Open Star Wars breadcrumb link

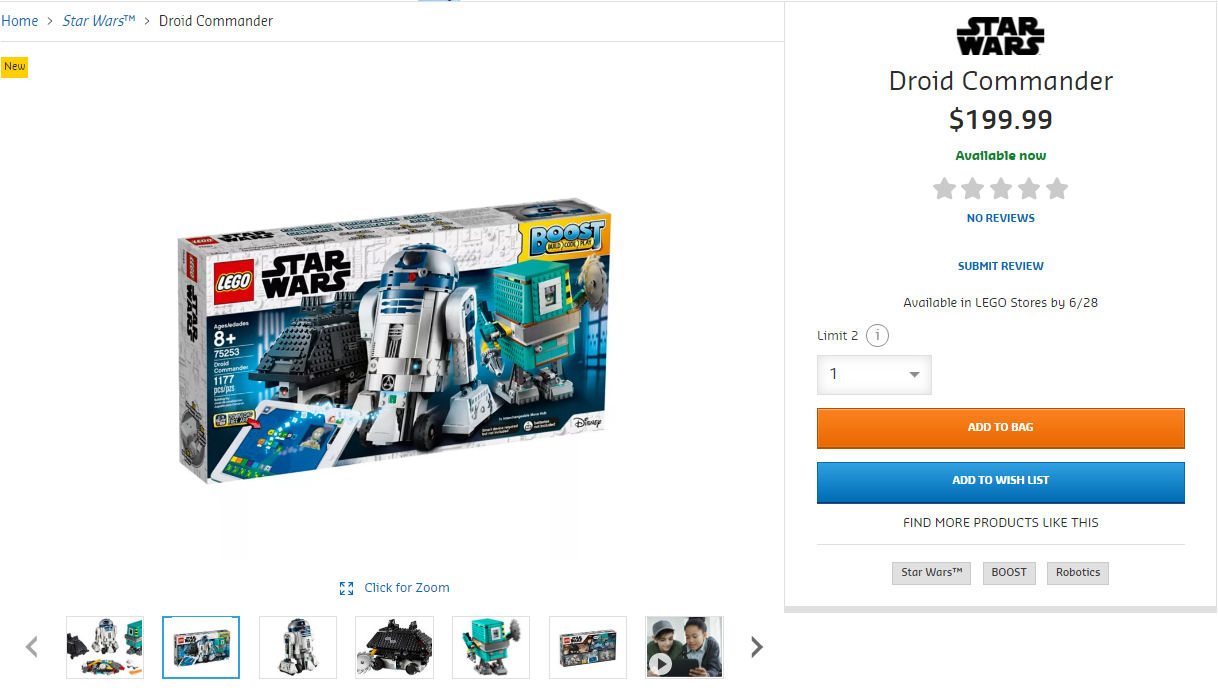pos(99,21)
